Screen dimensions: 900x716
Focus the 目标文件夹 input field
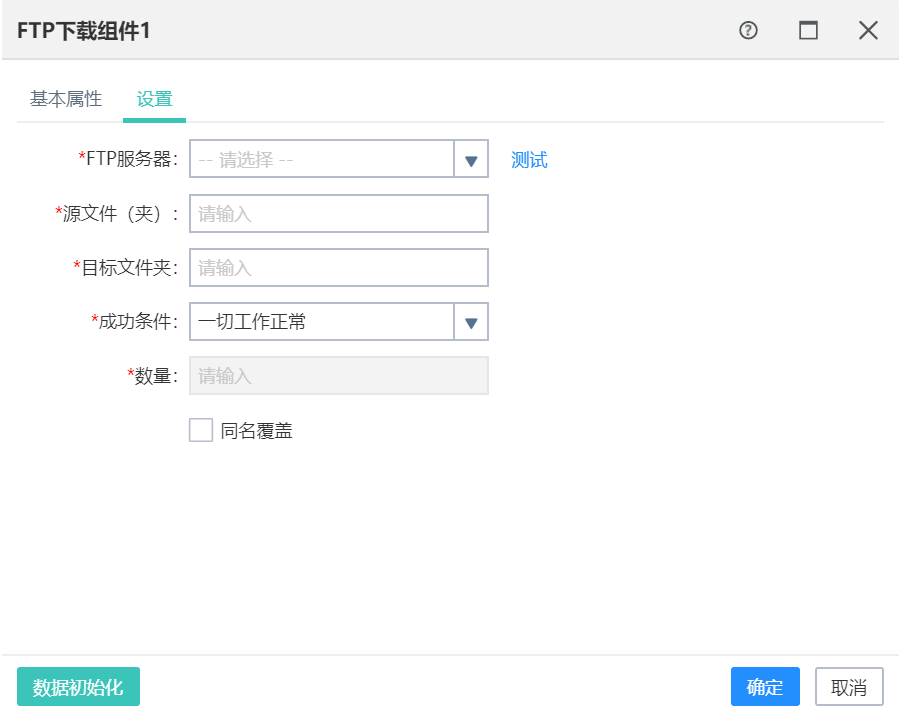[x=339, y=268]
